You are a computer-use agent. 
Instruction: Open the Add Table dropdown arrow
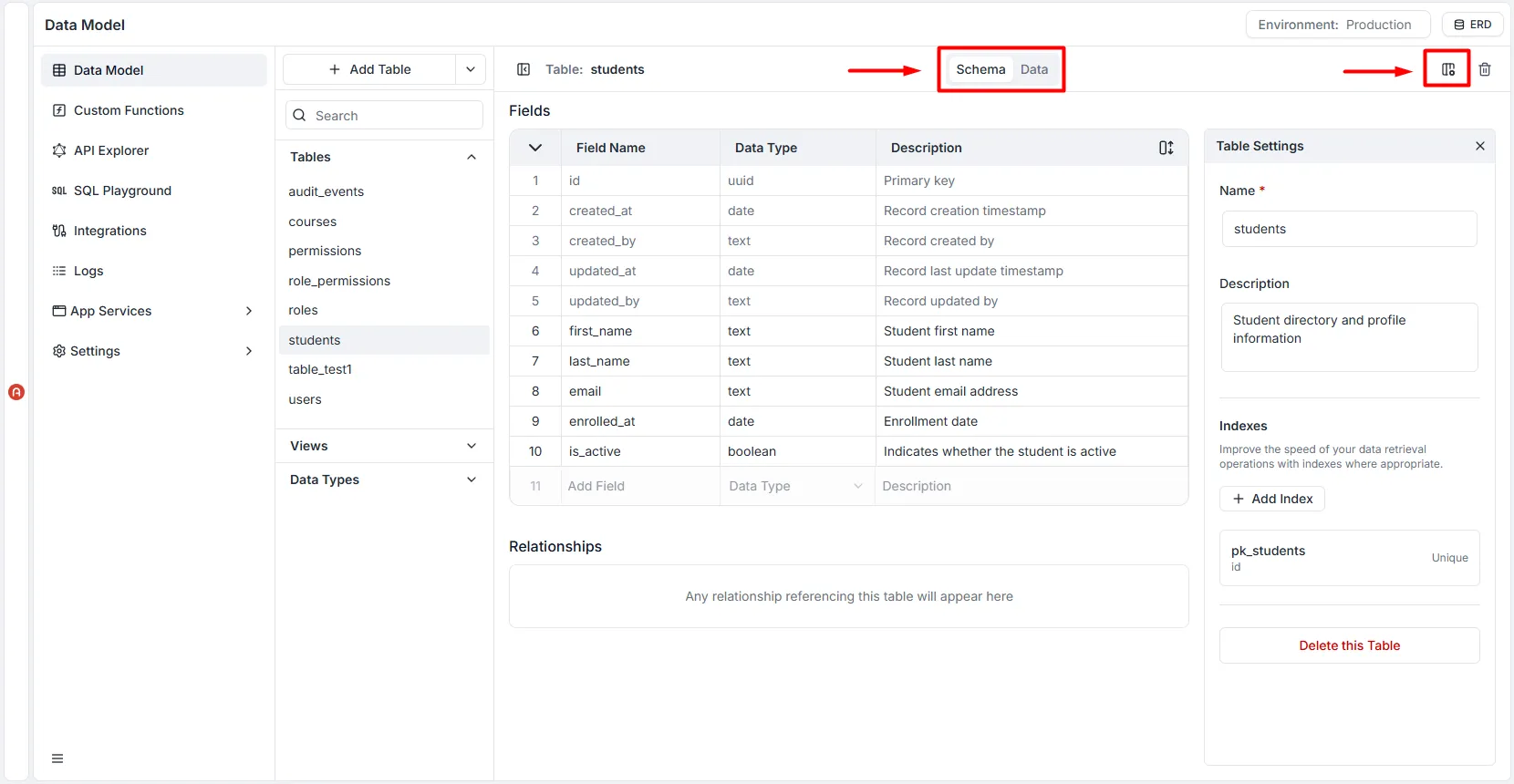tap(471, 69)
